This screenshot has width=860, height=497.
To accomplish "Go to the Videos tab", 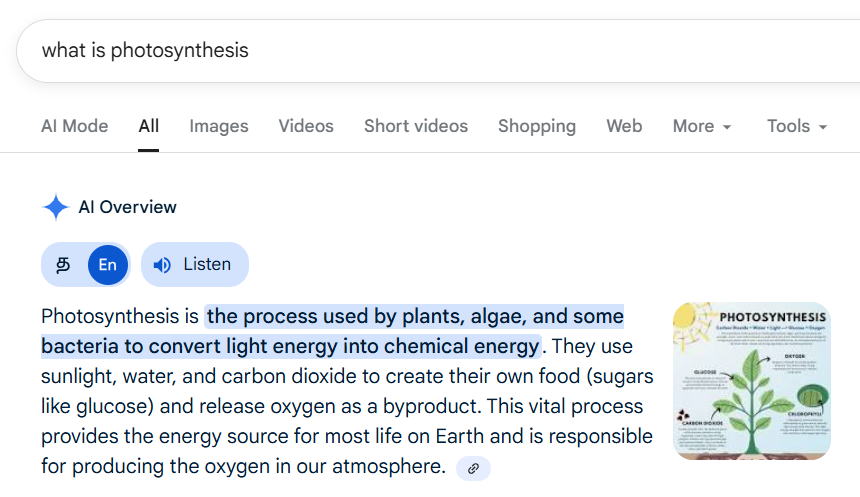I will (306, 126).
